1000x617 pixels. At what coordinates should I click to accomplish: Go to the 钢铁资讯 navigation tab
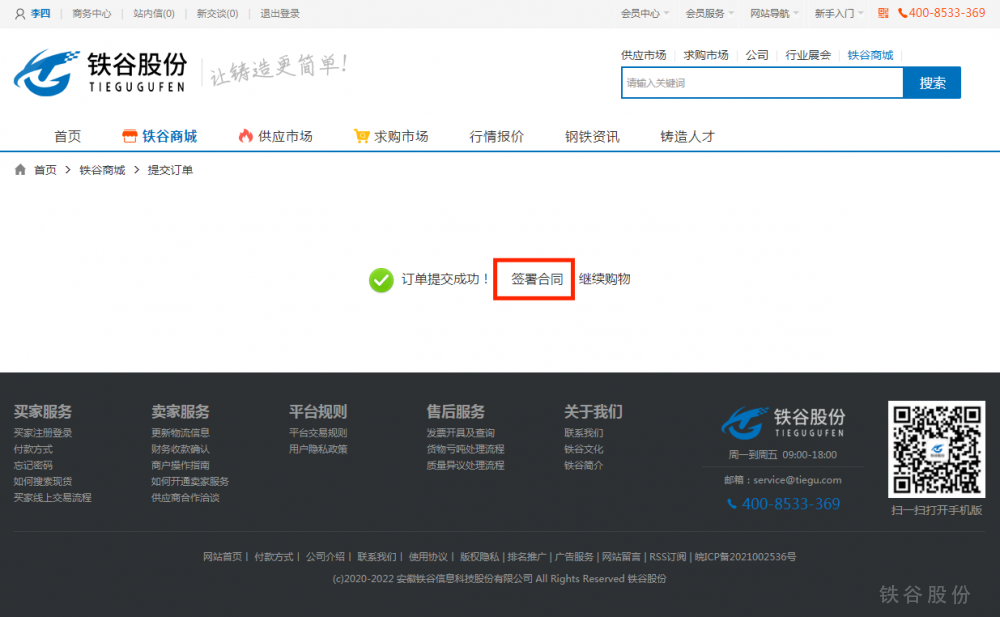point(592,136)
